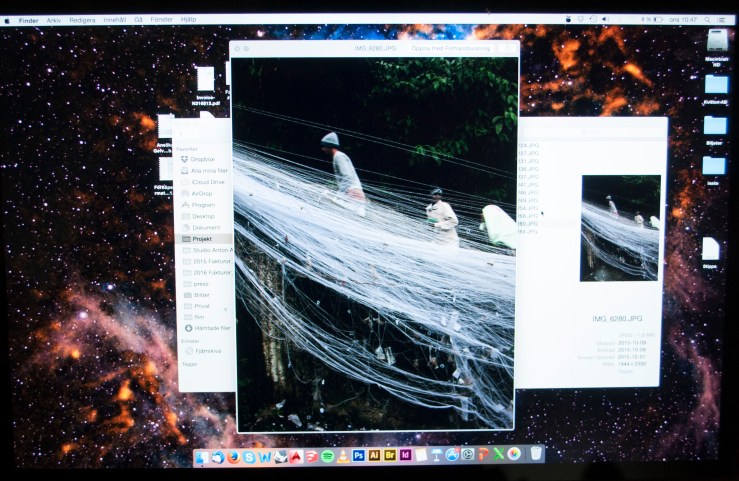Open Hämtade filer in sidebar
The image size is (739, 481).
(210, 327)
